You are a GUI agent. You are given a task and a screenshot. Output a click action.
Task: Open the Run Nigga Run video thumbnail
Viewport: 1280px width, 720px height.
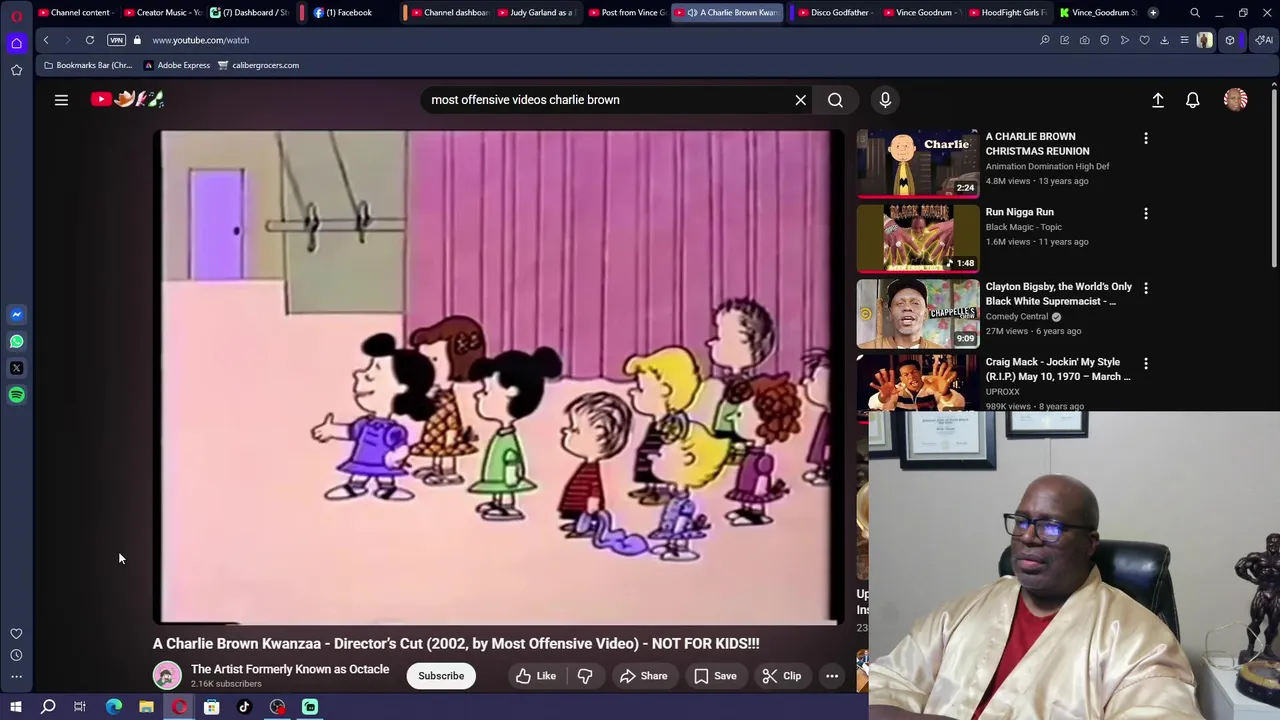click(x=918, y=238)
